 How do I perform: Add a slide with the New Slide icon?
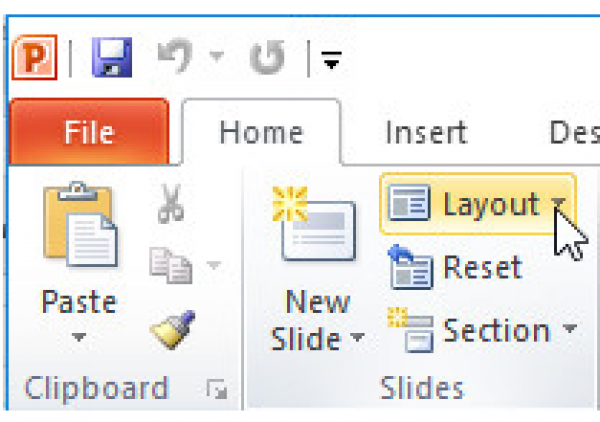(x=317, y=230)
